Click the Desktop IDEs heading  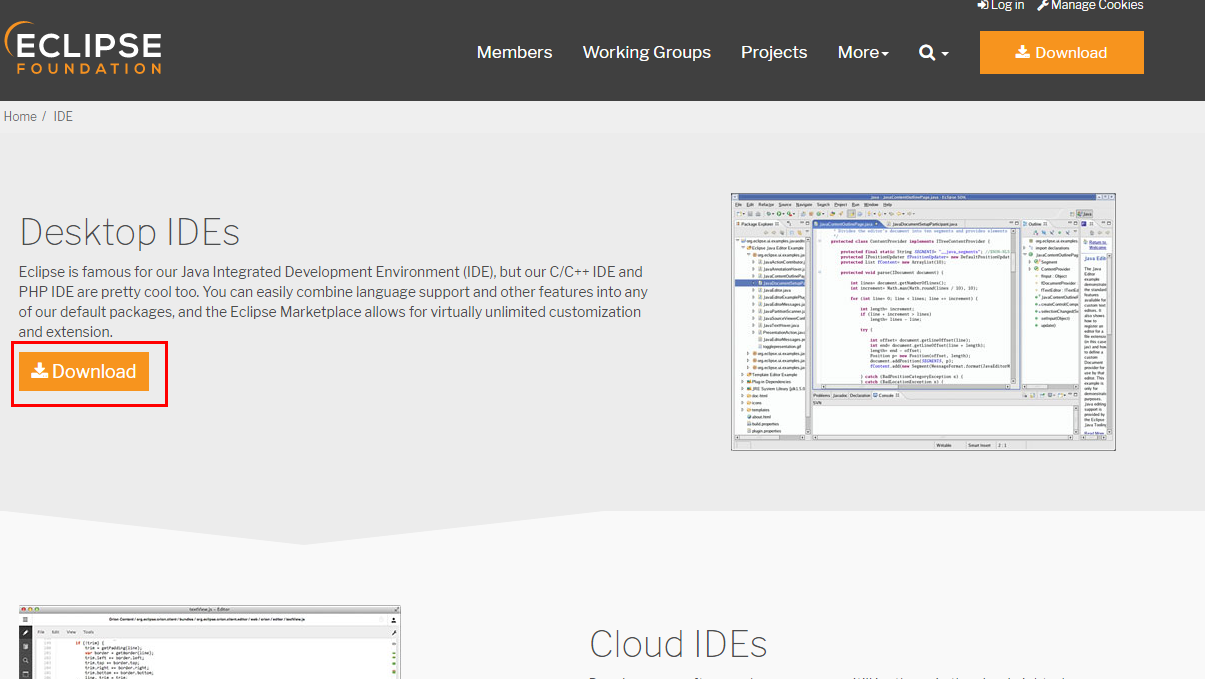coord(130,232)
